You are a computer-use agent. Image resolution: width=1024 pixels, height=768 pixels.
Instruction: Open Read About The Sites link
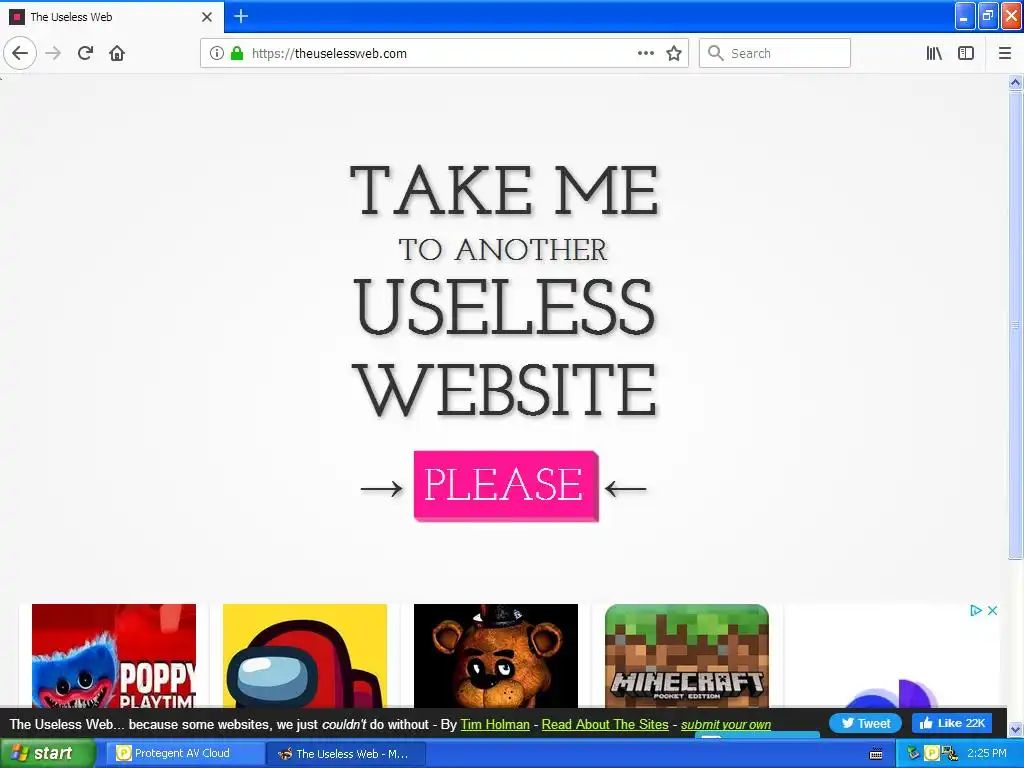pos(605,724)
